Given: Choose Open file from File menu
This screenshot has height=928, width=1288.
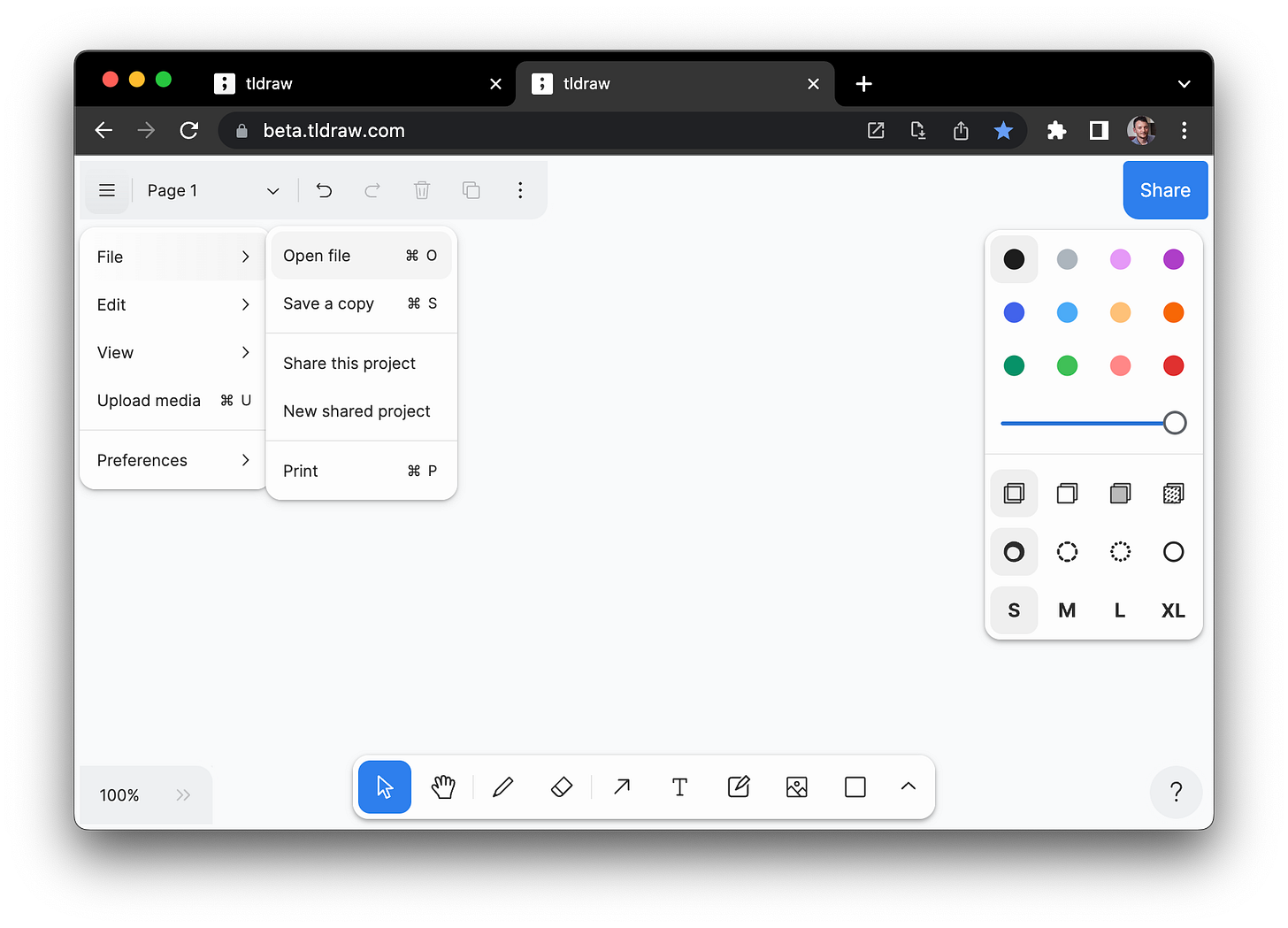Looking at the screenshot, I should 361,256.
